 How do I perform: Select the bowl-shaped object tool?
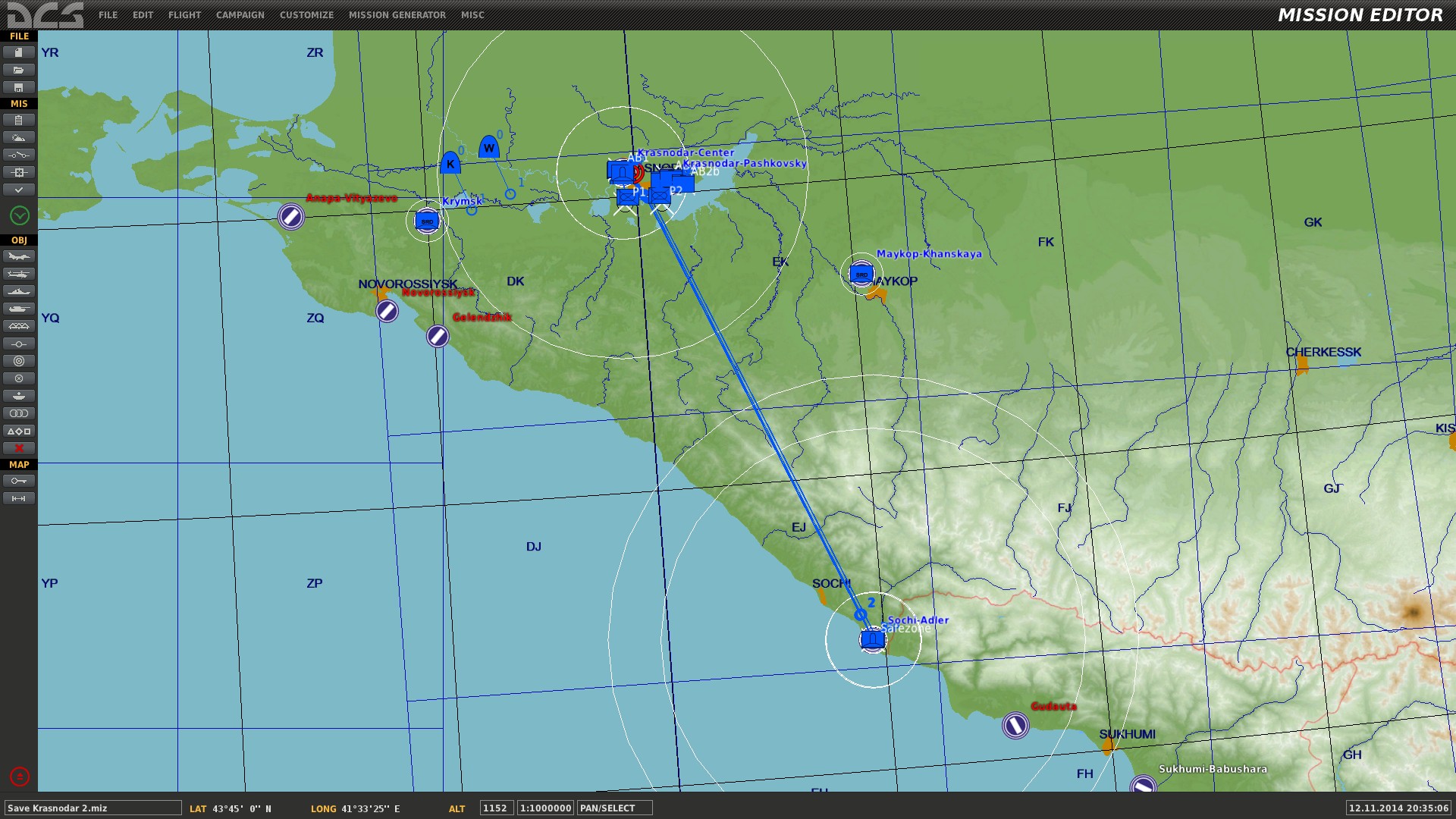coord(19,396)
